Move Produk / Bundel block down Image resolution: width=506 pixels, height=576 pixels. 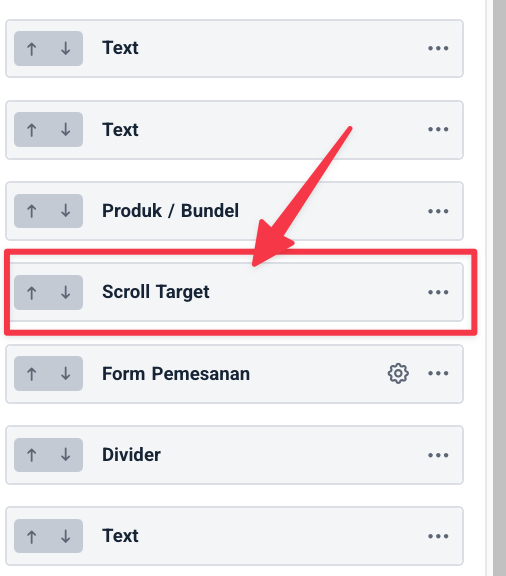[65, 211]
